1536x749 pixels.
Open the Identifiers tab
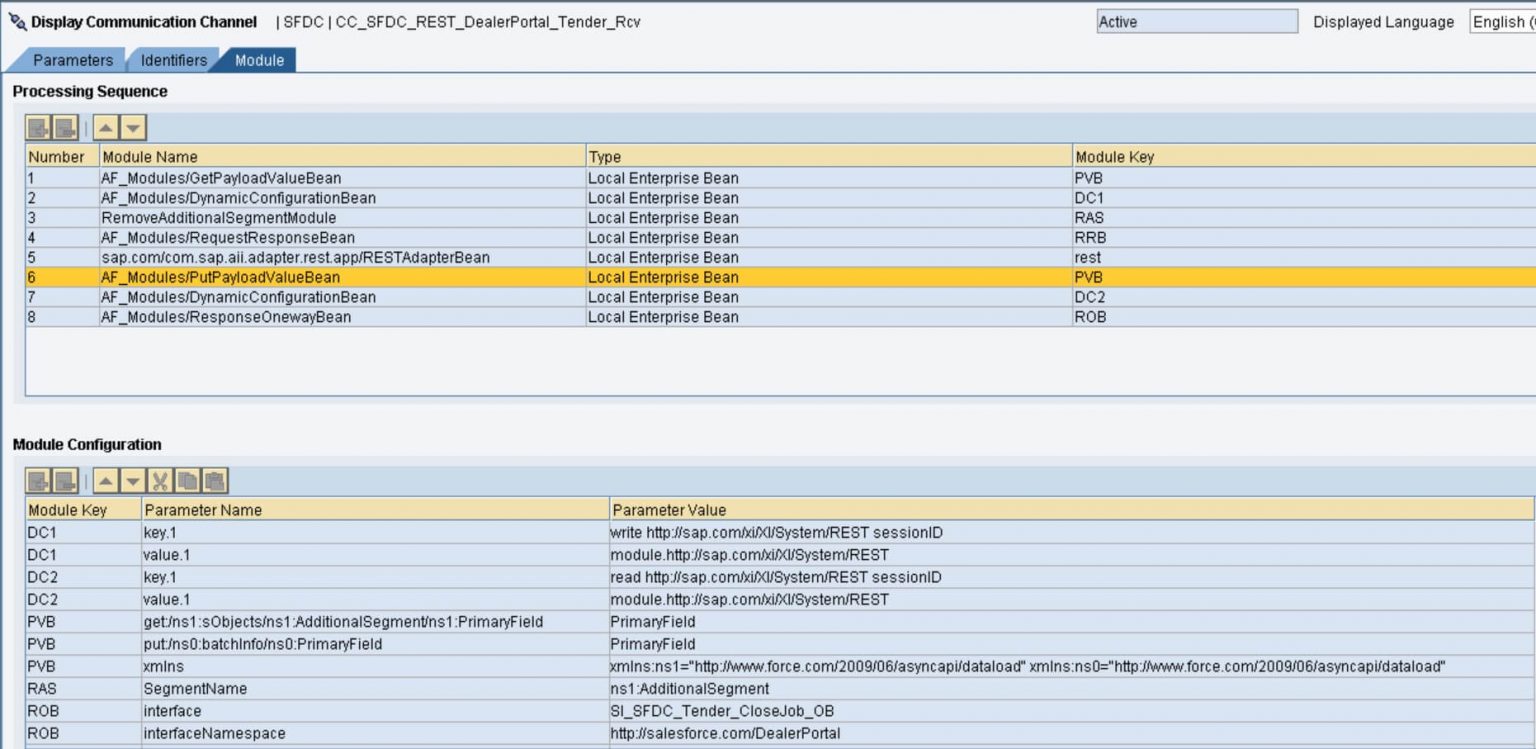173,60
